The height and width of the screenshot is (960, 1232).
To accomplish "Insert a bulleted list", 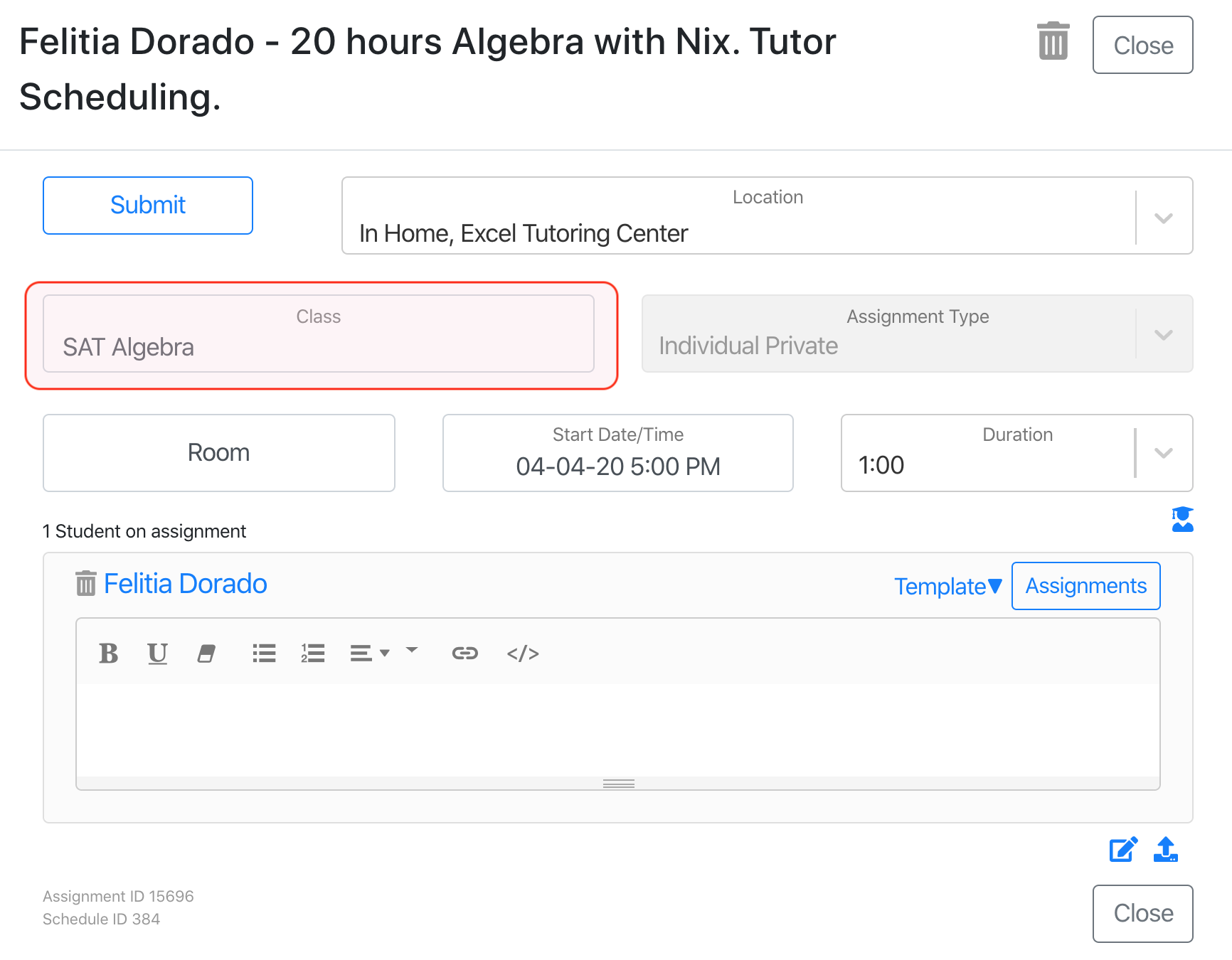I will [264, 653].
